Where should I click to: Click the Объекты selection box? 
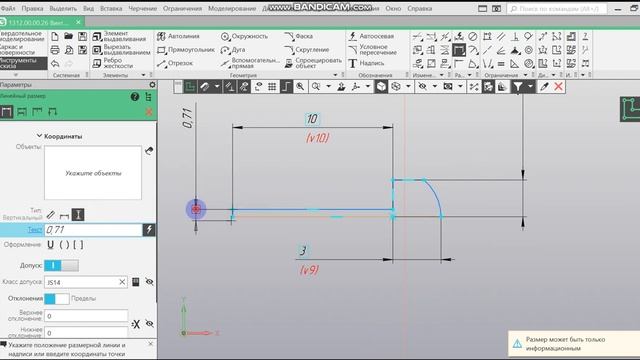93,173
